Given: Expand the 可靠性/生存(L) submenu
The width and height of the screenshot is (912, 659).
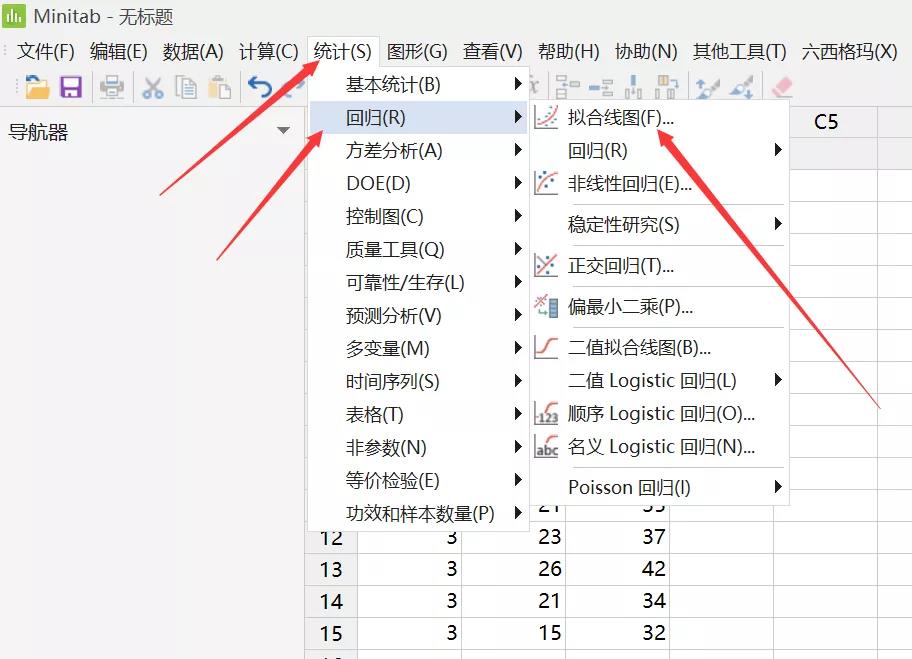Looking at the screenshot, I should [418, 282].
